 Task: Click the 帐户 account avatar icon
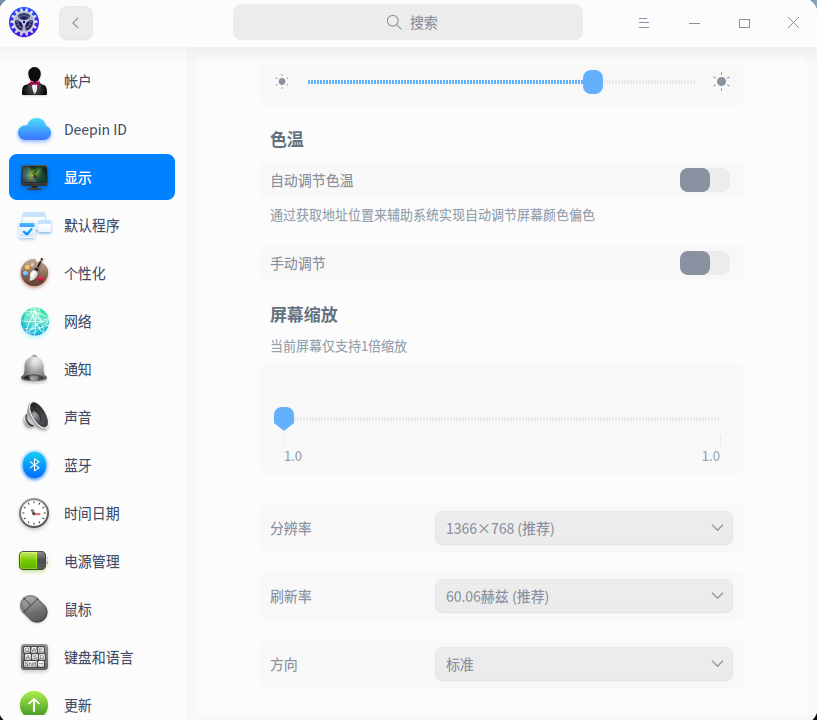pos(34,81)
